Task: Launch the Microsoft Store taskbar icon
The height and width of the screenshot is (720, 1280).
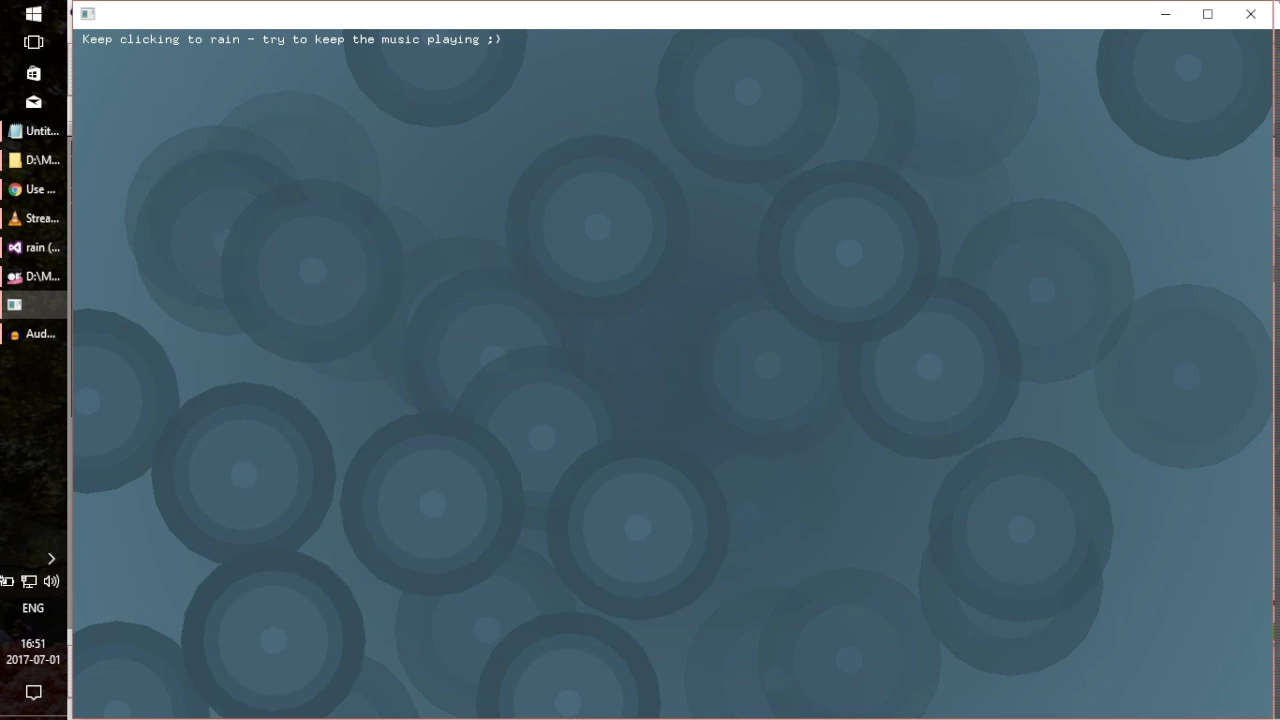Action: [33, 73]
